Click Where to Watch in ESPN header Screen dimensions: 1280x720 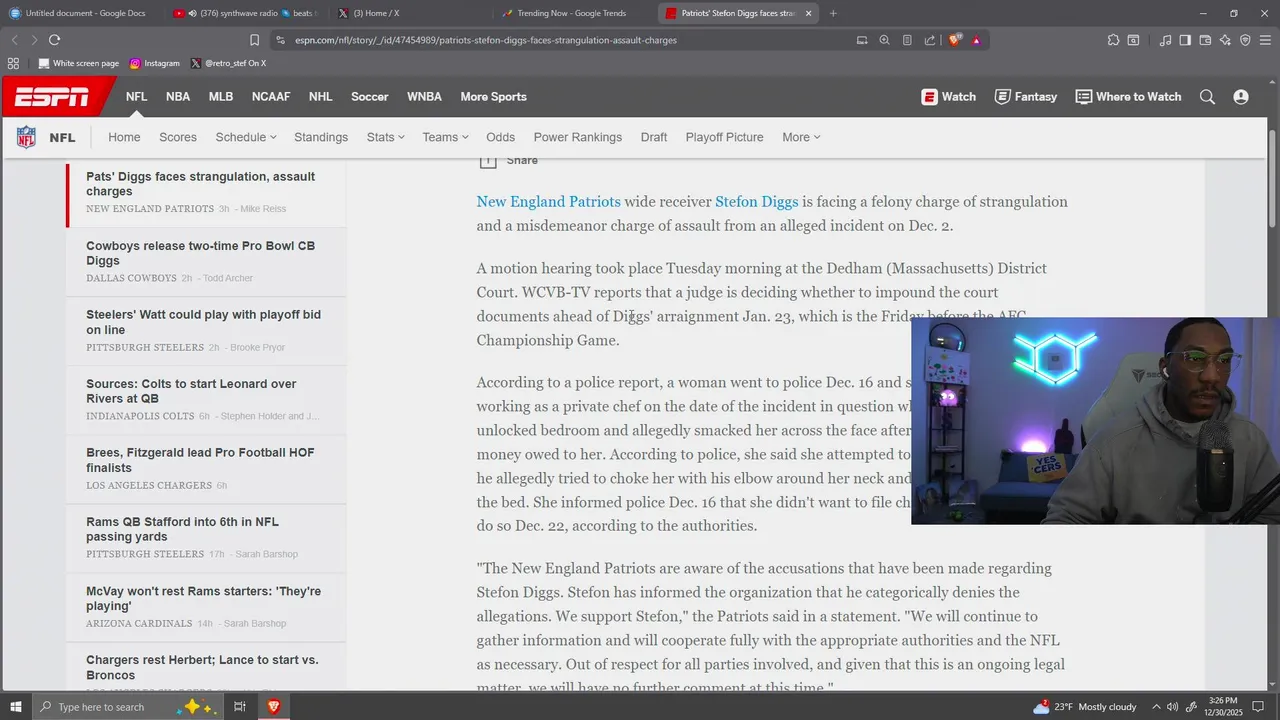pyautogui.click(x=1128, y=97)
